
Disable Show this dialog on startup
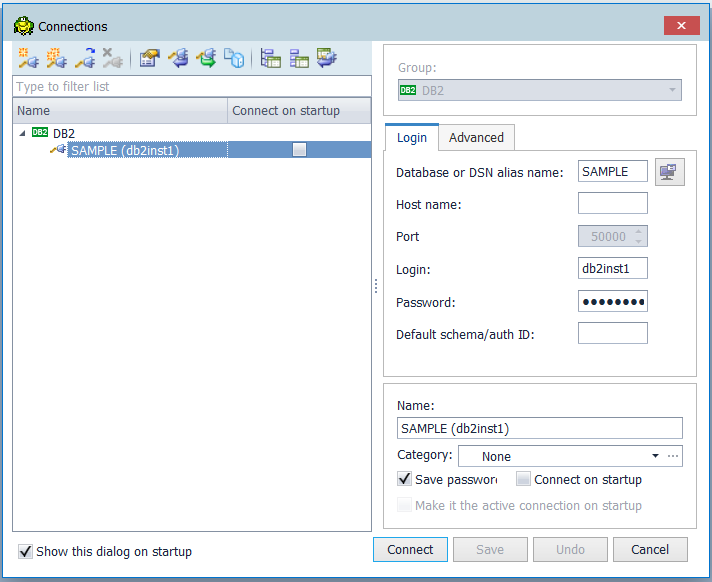coord(25,551)
